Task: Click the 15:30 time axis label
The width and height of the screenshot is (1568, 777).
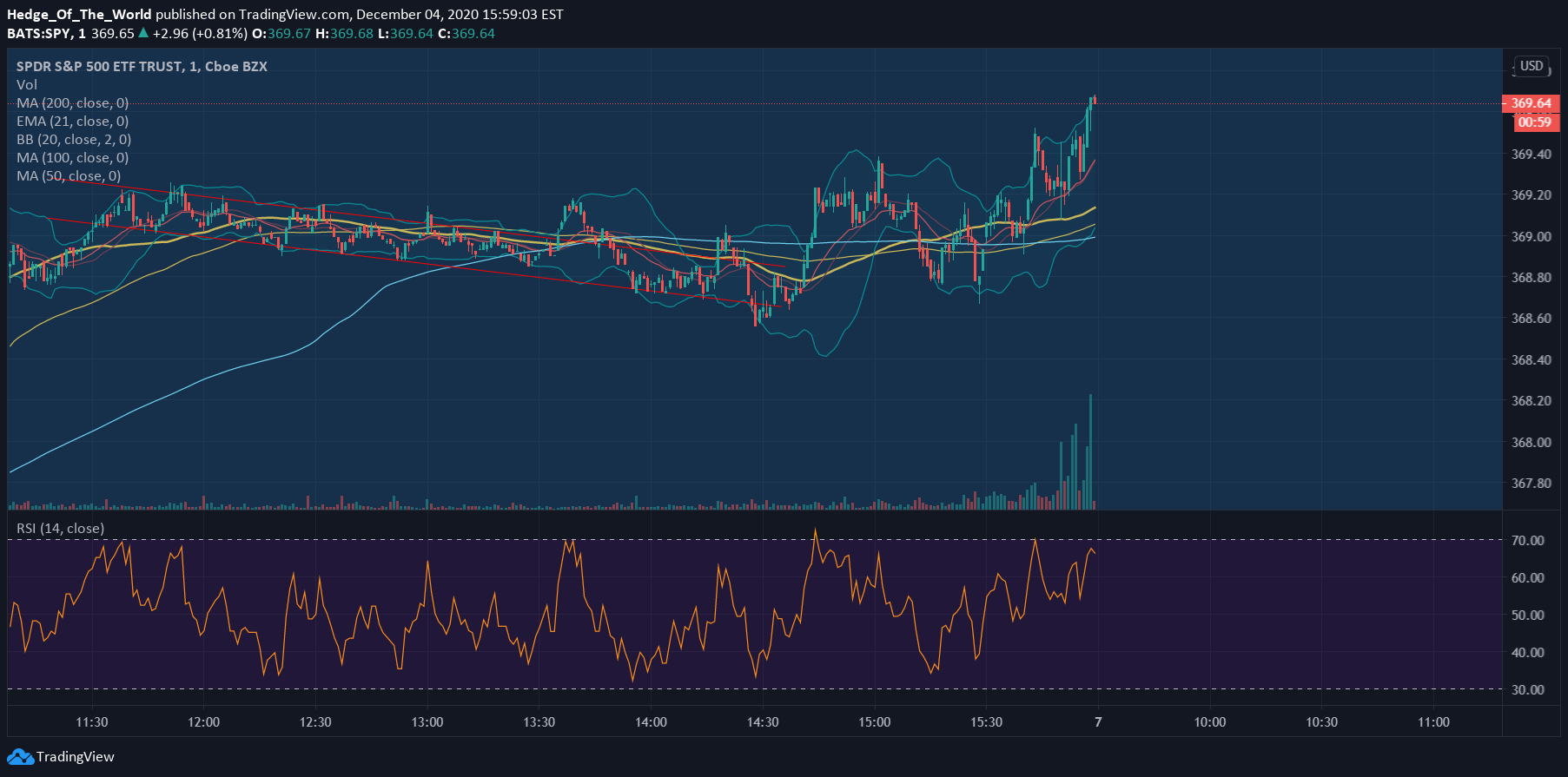Action: [987, 722]
